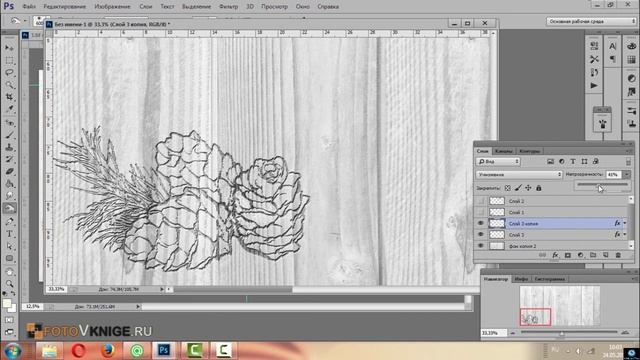Toggle lock all padlock icon

pyautogui.click(x=539, y=188)
